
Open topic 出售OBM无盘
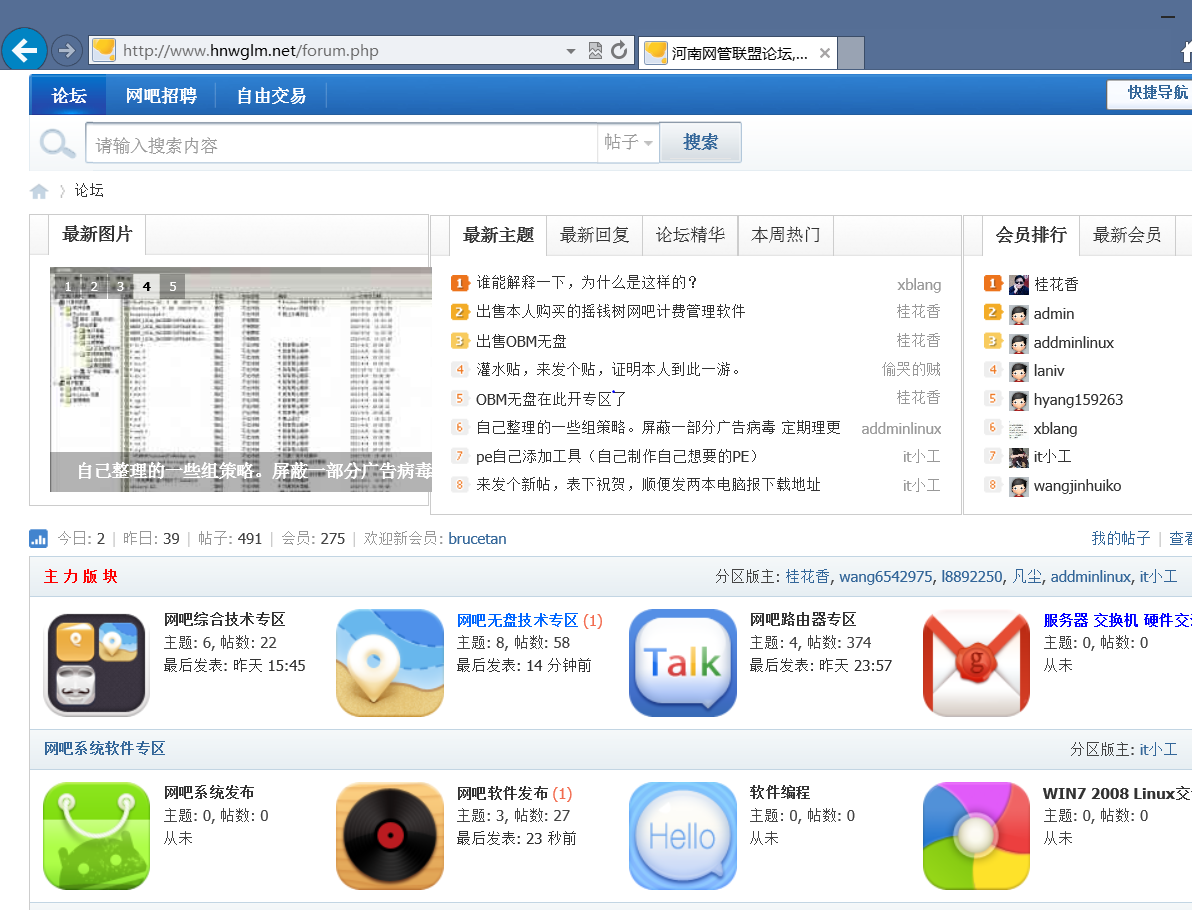coord(521,341)
